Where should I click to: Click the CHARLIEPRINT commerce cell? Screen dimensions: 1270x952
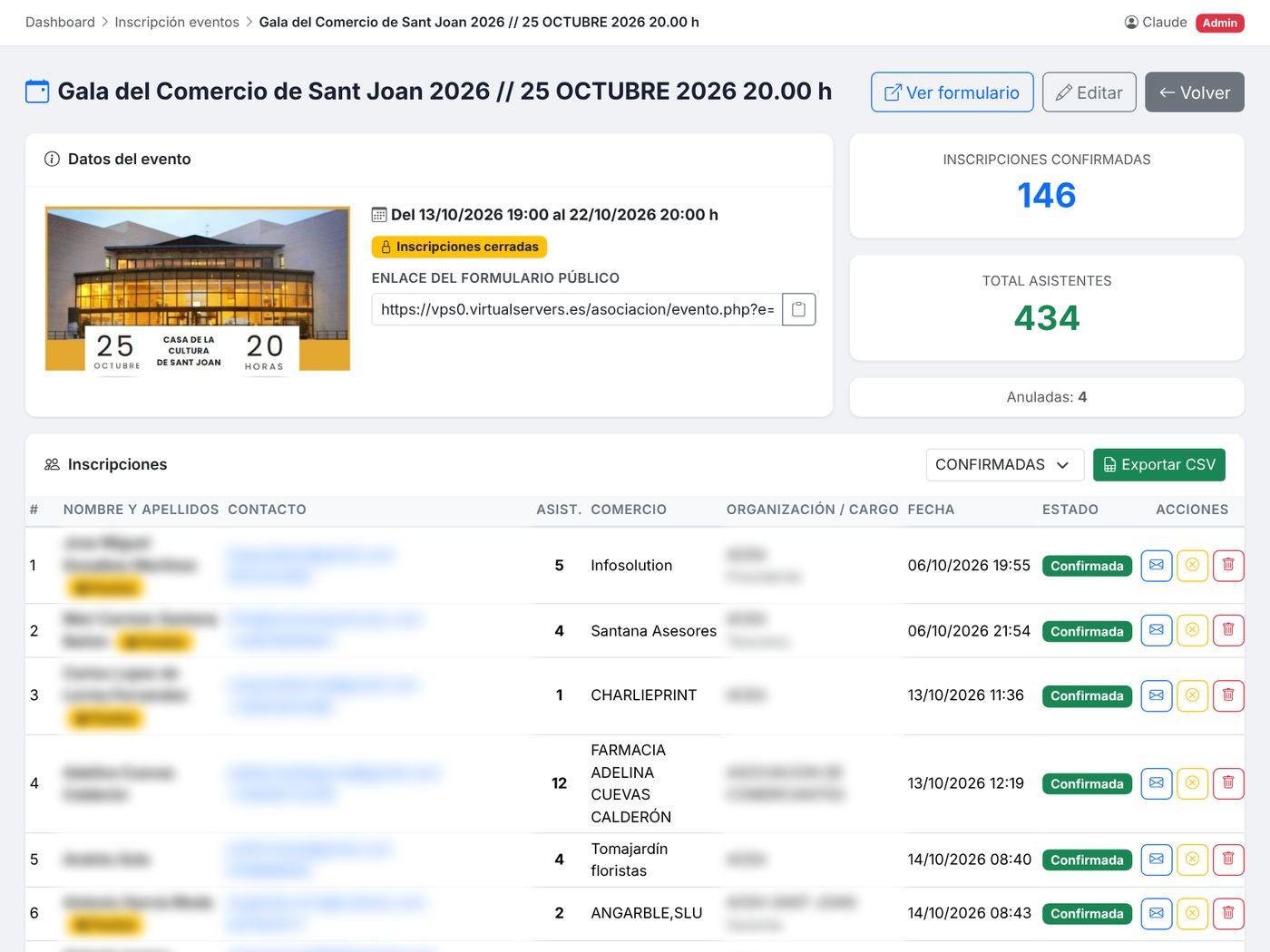644,695
